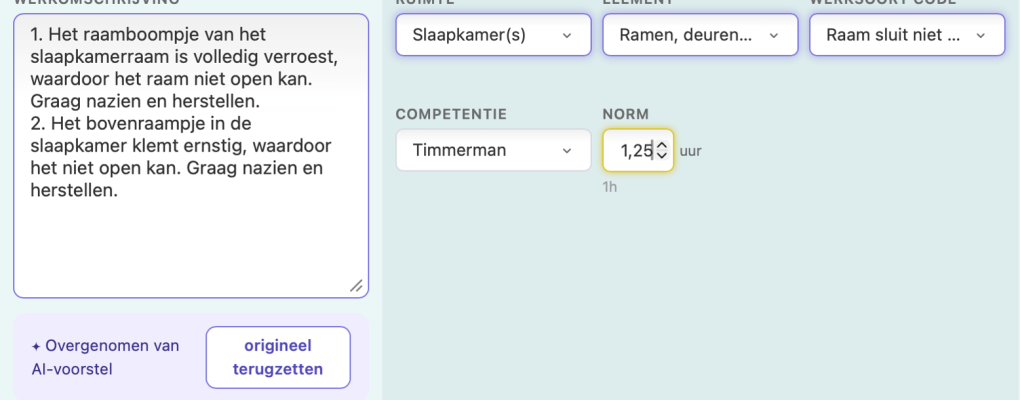Click the chevron arrow in the Raam sluit niet box

980,35
